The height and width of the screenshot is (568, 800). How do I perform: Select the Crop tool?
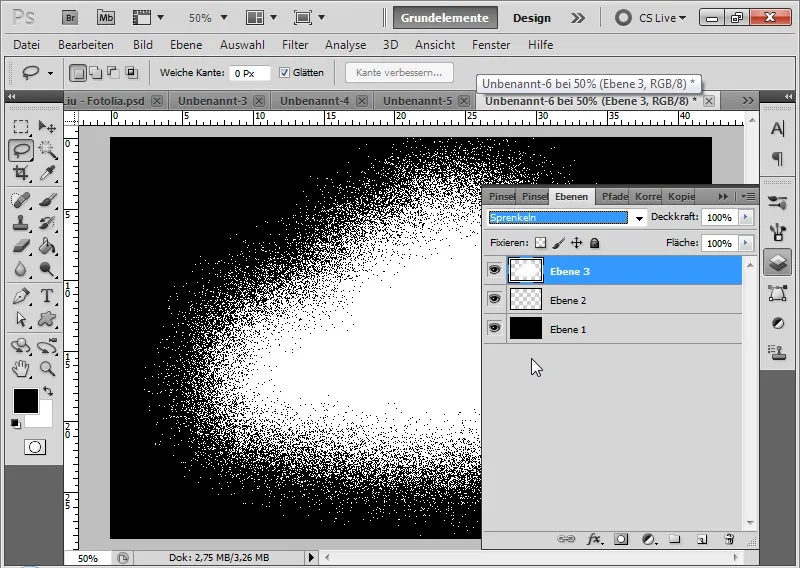click(21, 174)
